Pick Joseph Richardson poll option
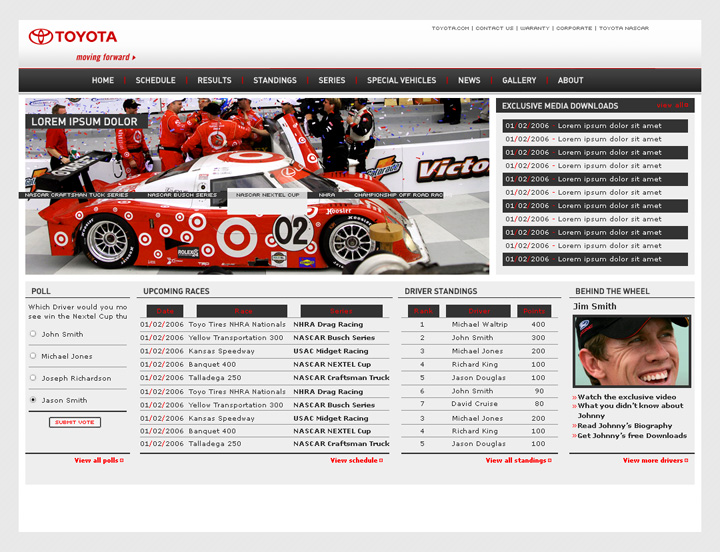720x552 pixels. click(x=33, y=378)
